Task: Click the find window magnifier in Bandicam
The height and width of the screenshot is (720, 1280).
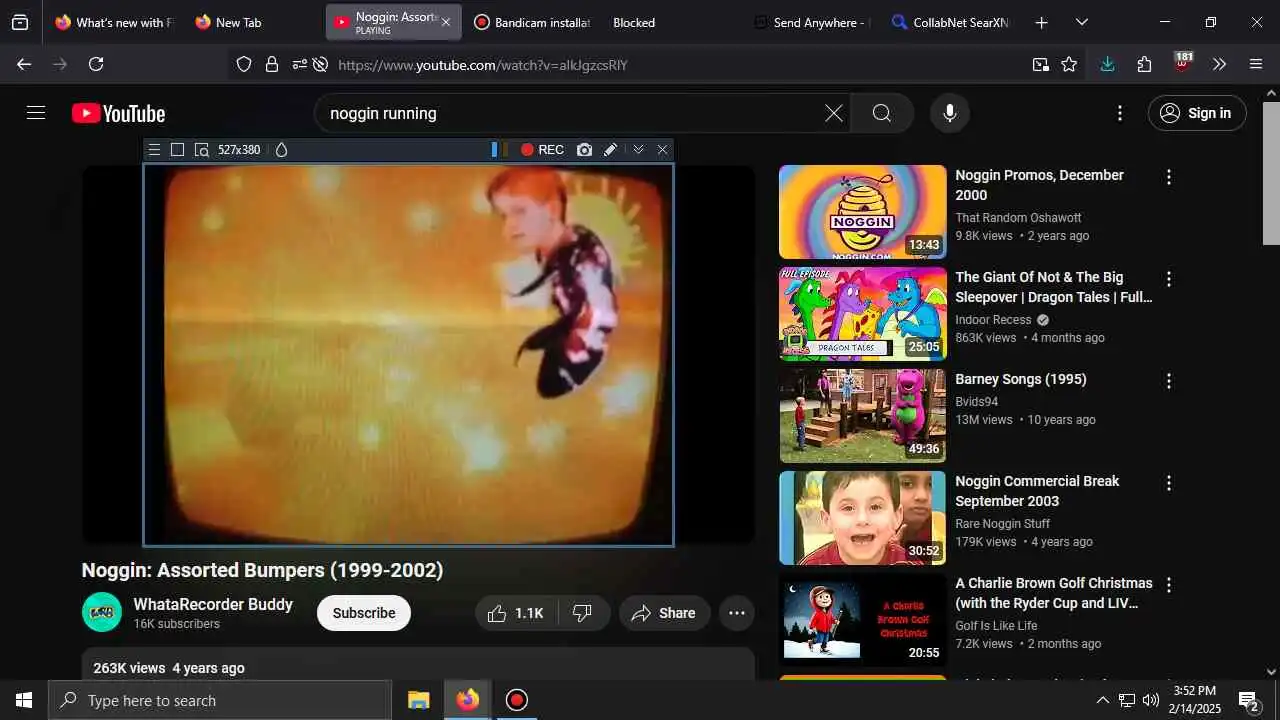Action: click(201, 150)
